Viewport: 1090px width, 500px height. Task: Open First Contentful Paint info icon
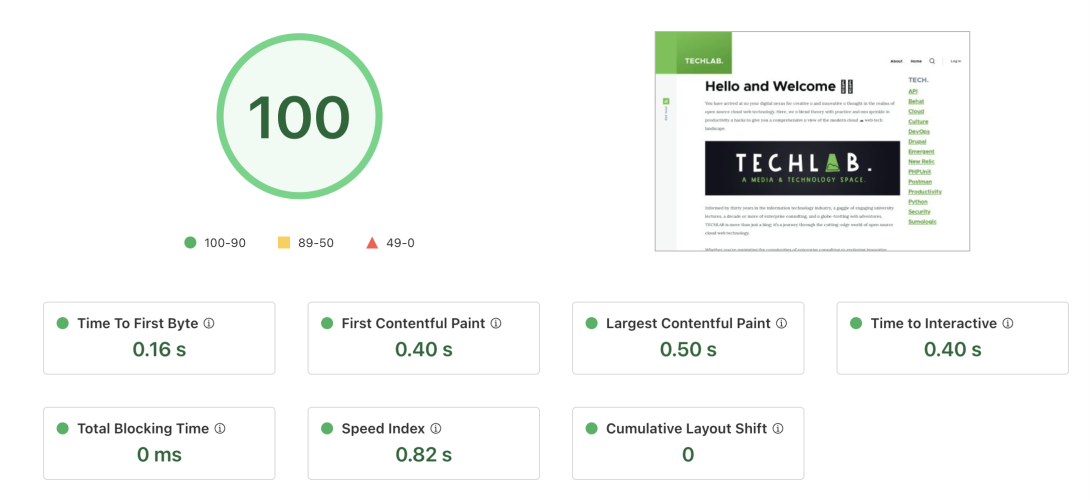[496, 323]
